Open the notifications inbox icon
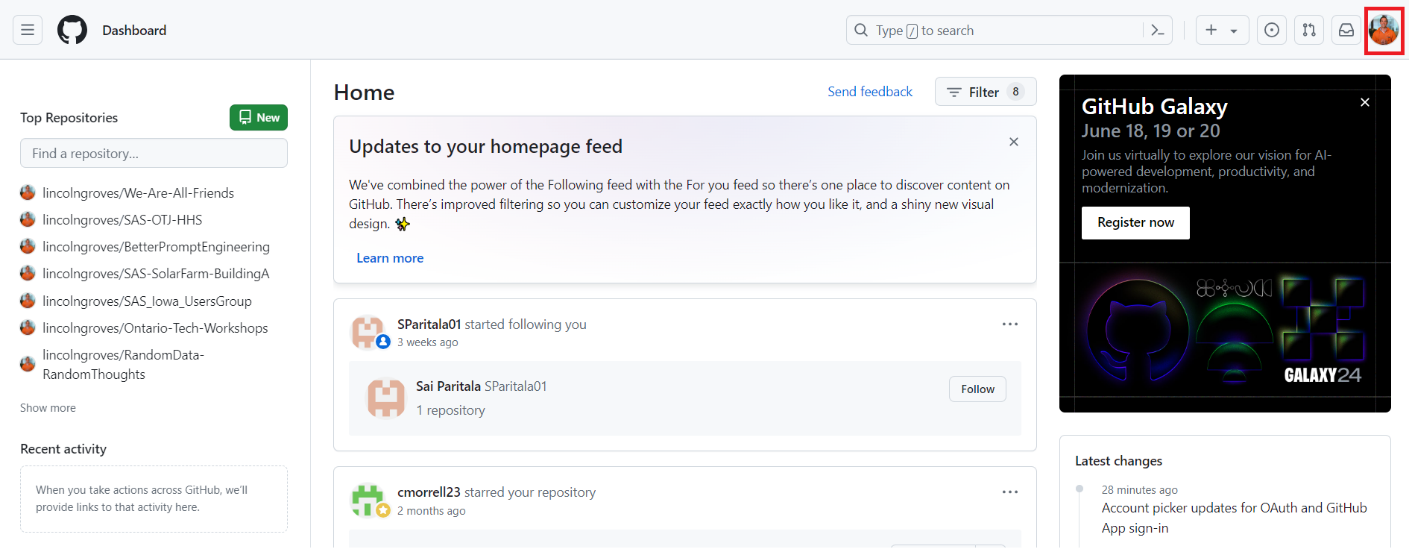 (1346, 30)
